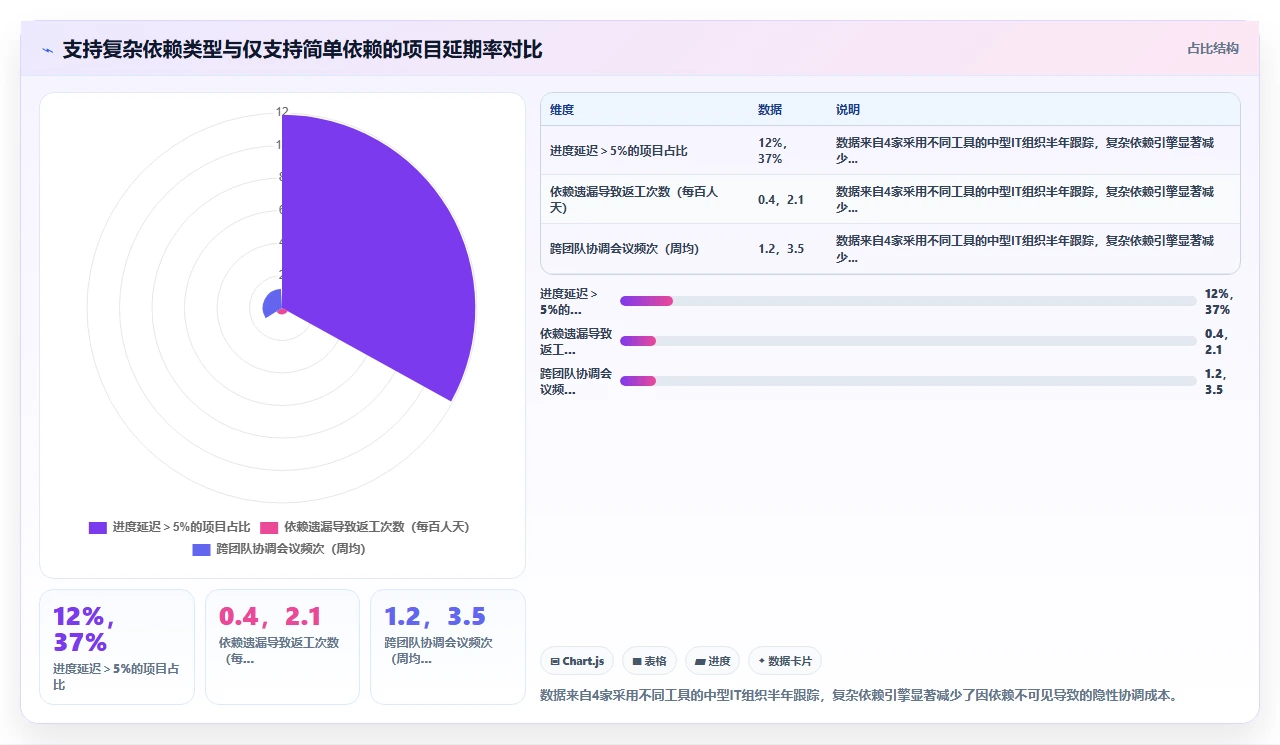This screenshot has width=1280, height=745.
Task: Click the 数据卡片 tag
Action: point(785,661)
